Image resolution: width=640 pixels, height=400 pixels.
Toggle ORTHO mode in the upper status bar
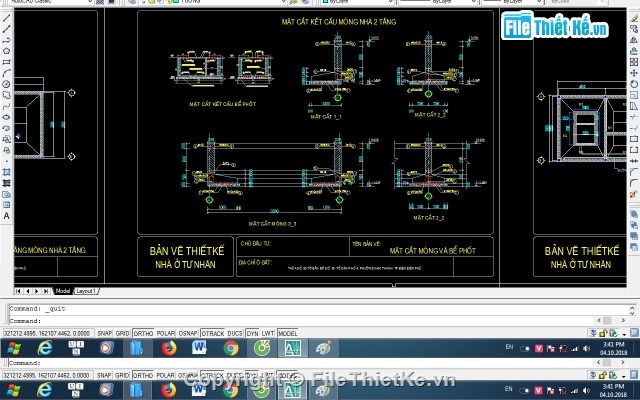(143, 333)
